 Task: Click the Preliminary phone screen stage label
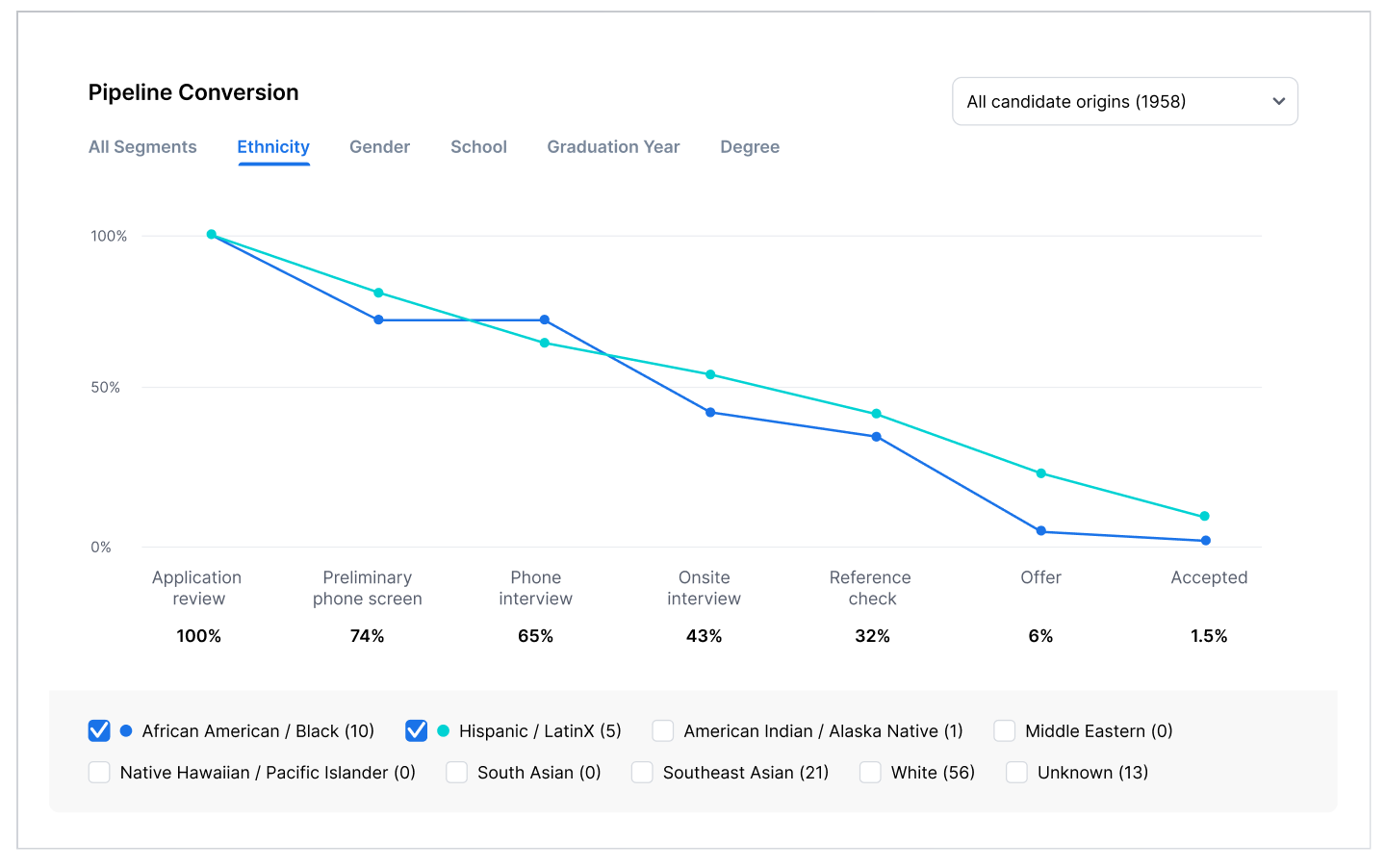367,588
